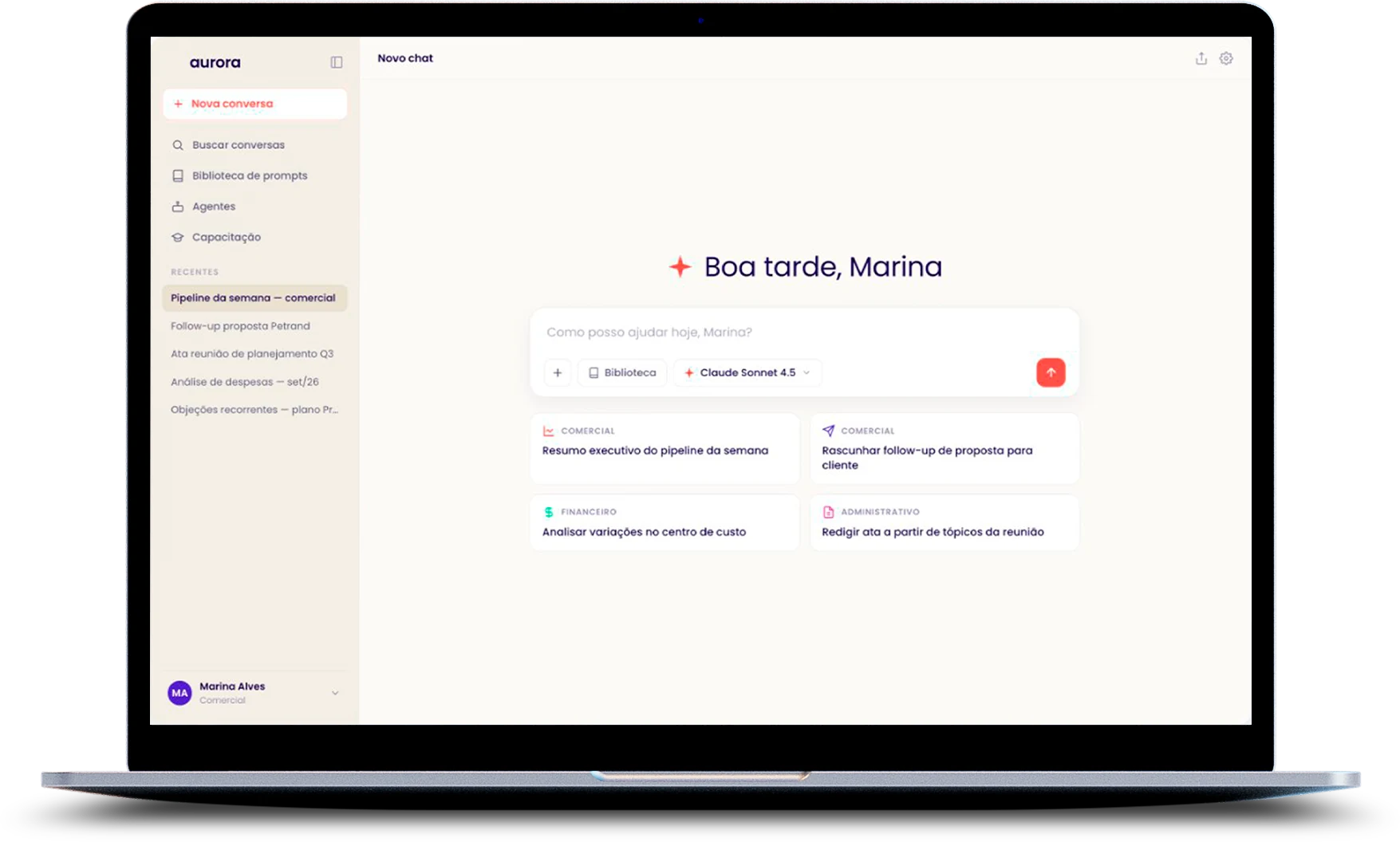Click the Novo chat title
This screenshot has width=1400, height=842.
click(x=405, y=58)
